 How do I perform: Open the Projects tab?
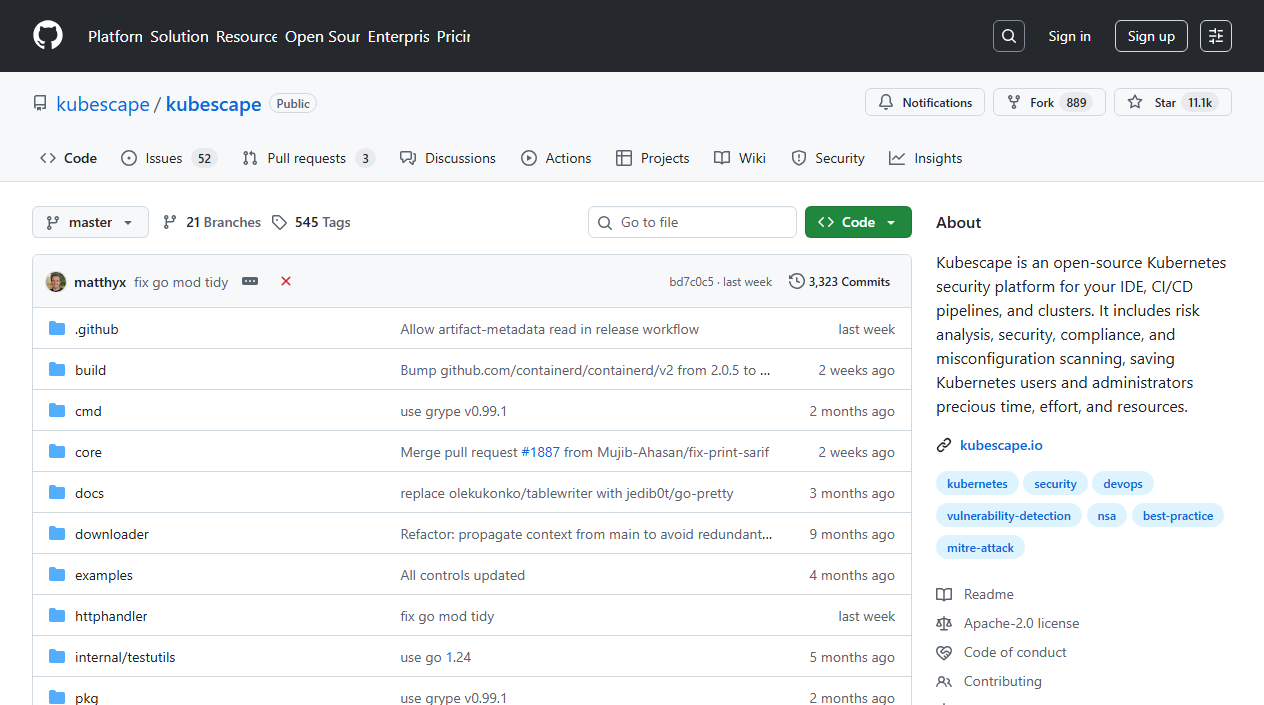[653, 158]
